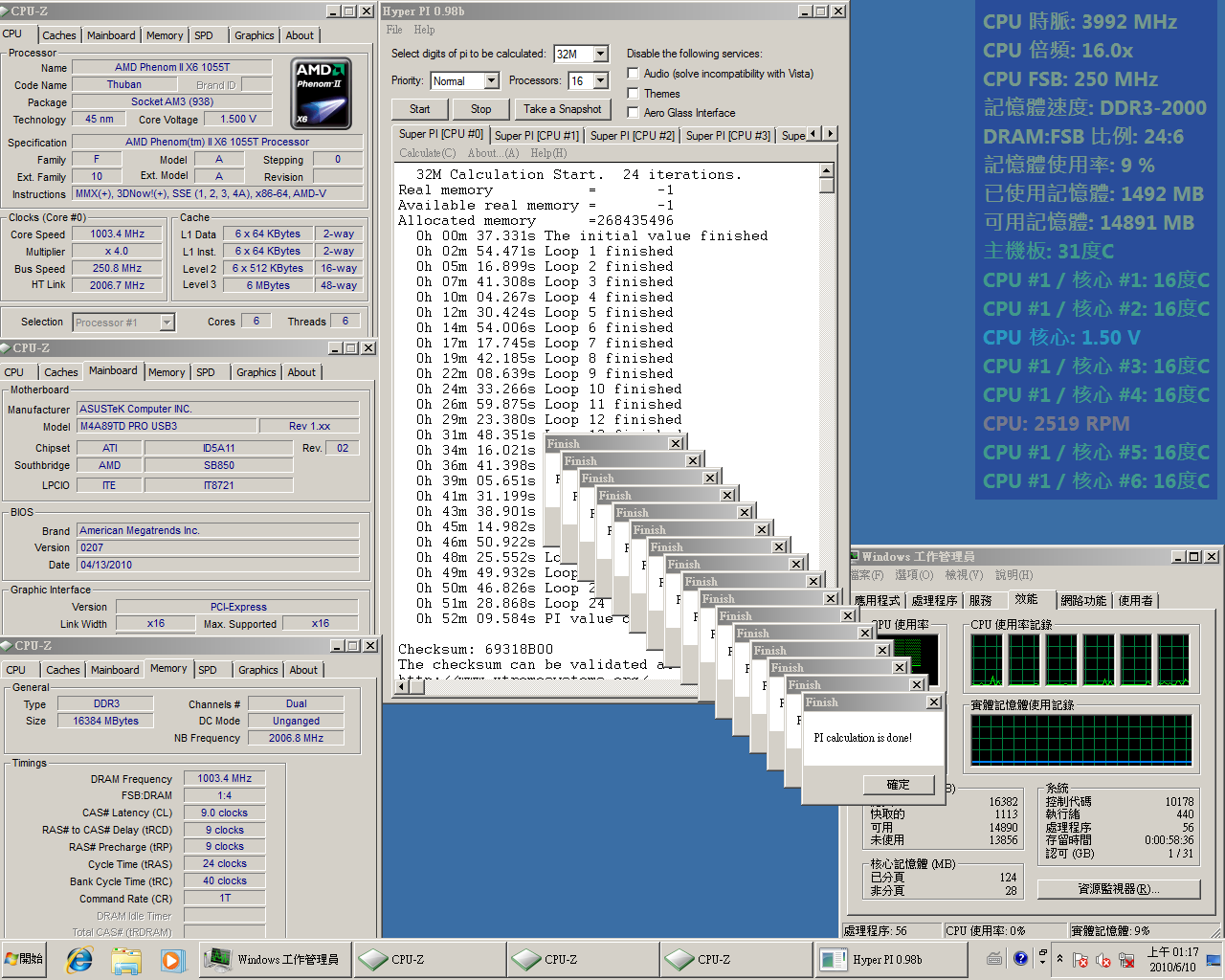The height and width of the screenshot is (980, 1225).
Task: Click the system clock showing 上午 01:17
Action: point(1172,959)
